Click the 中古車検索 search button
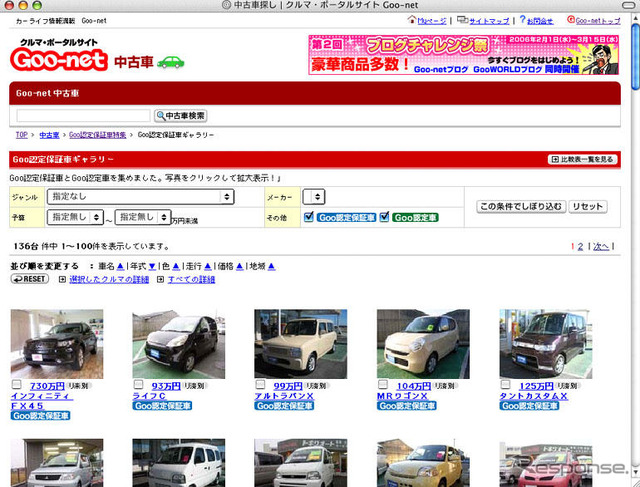This screenshot has height=487, width=640. click(181, 116)
